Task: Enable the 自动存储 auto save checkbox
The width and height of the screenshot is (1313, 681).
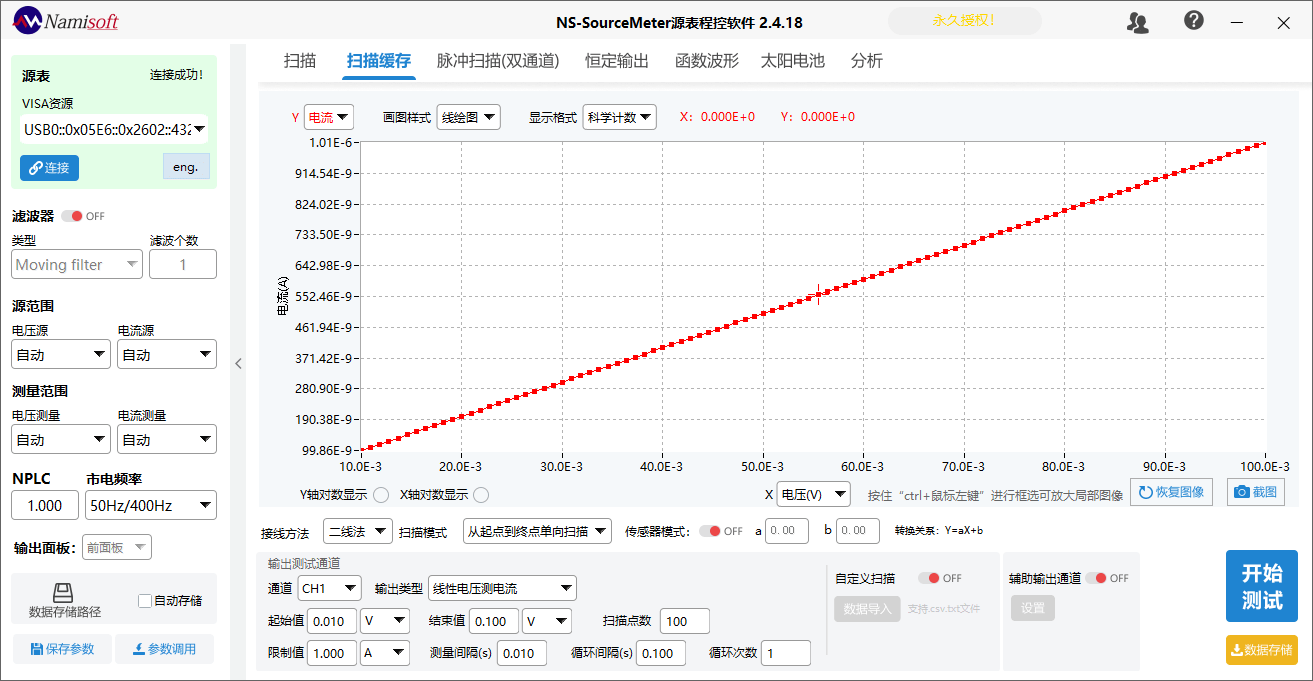Action: 146,601
